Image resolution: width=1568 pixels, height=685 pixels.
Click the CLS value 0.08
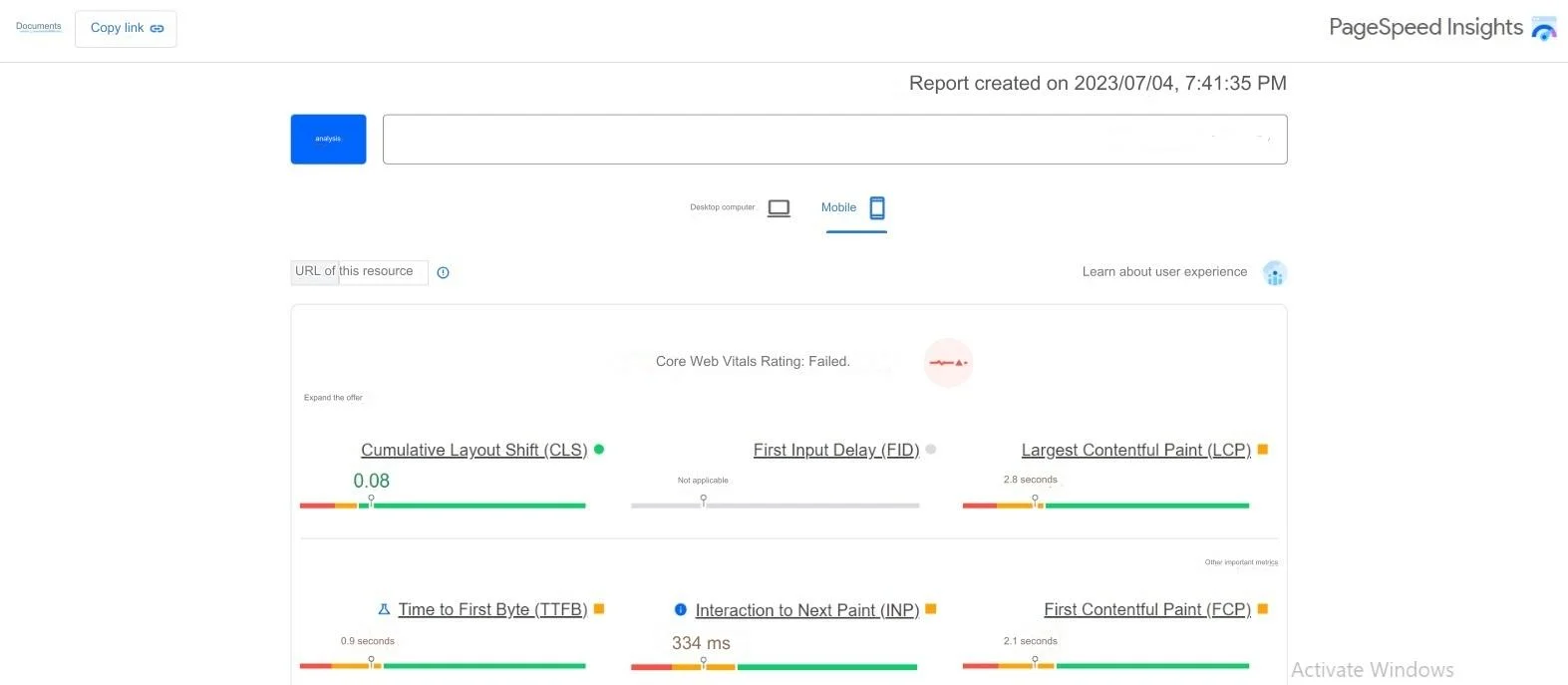(x=371, y=481)
